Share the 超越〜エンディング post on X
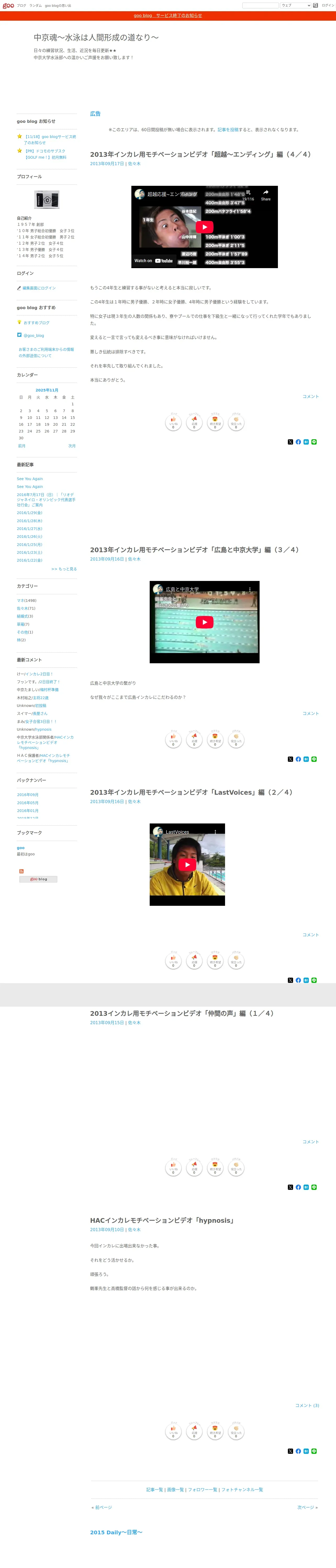336x1568 pixels. tap(290, 442)
